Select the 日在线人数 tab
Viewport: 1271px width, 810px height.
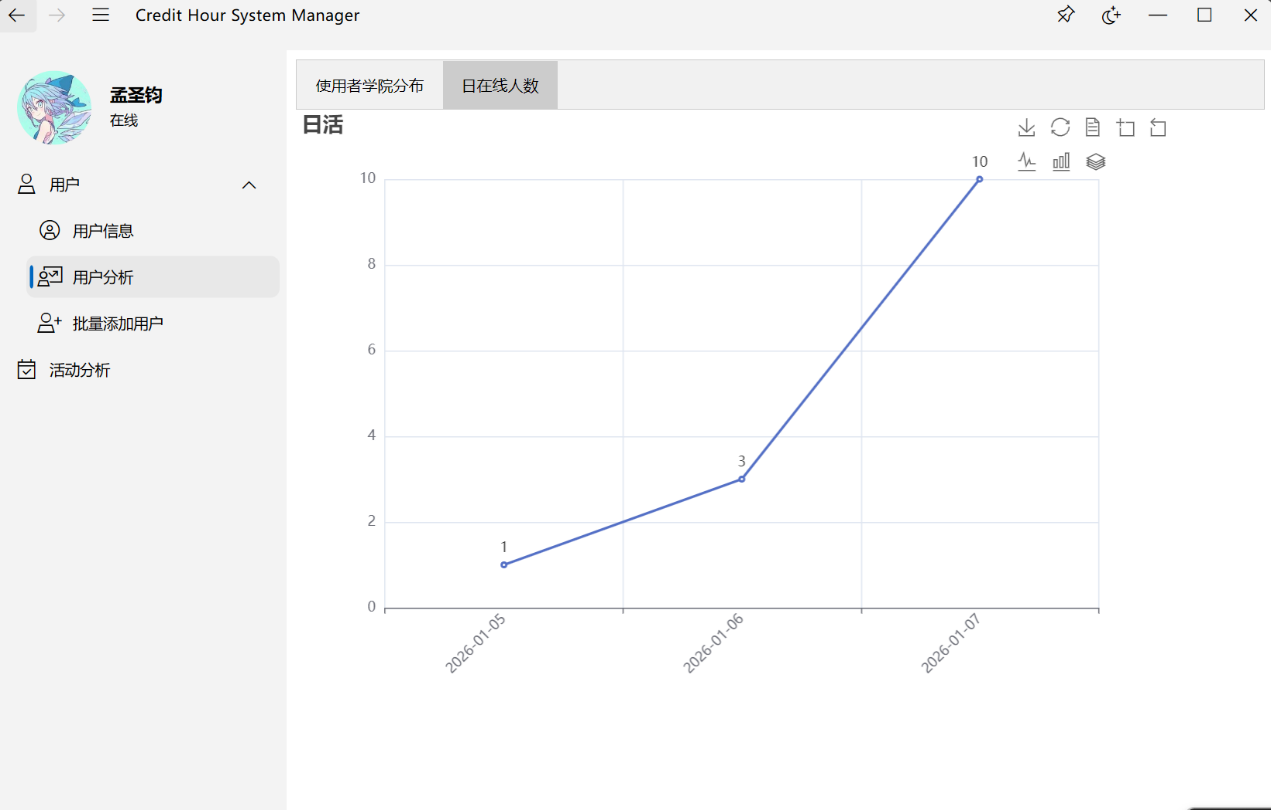(x=500, y=86)
